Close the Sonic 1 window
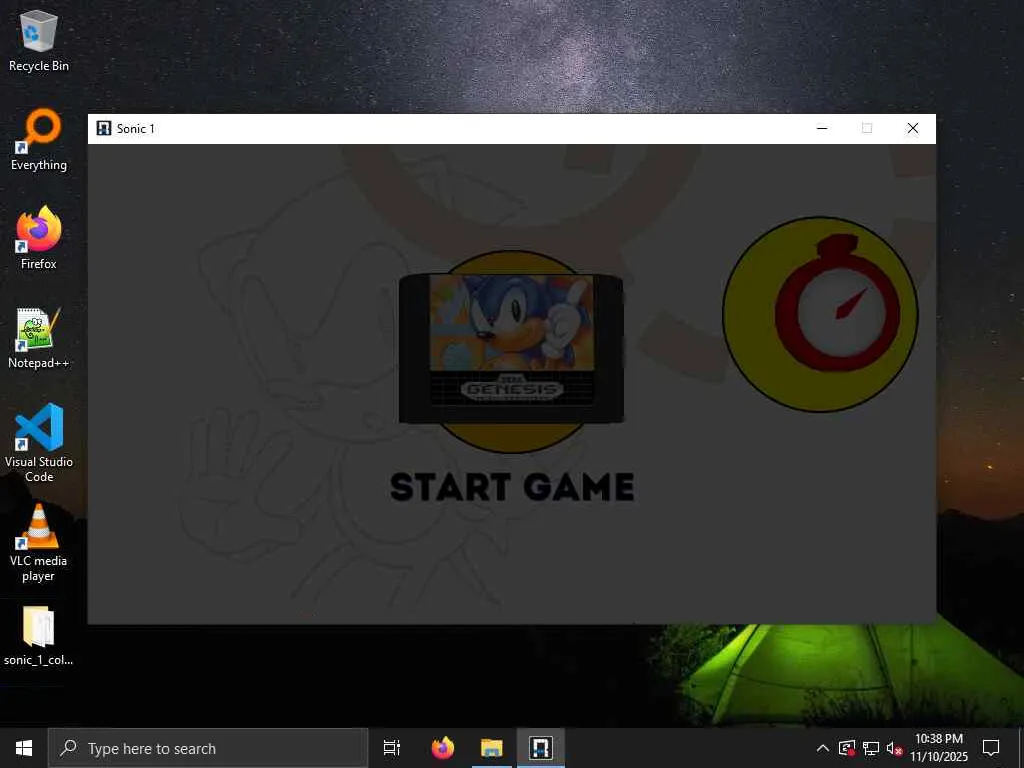The image size is (1024, 768). 913,128
